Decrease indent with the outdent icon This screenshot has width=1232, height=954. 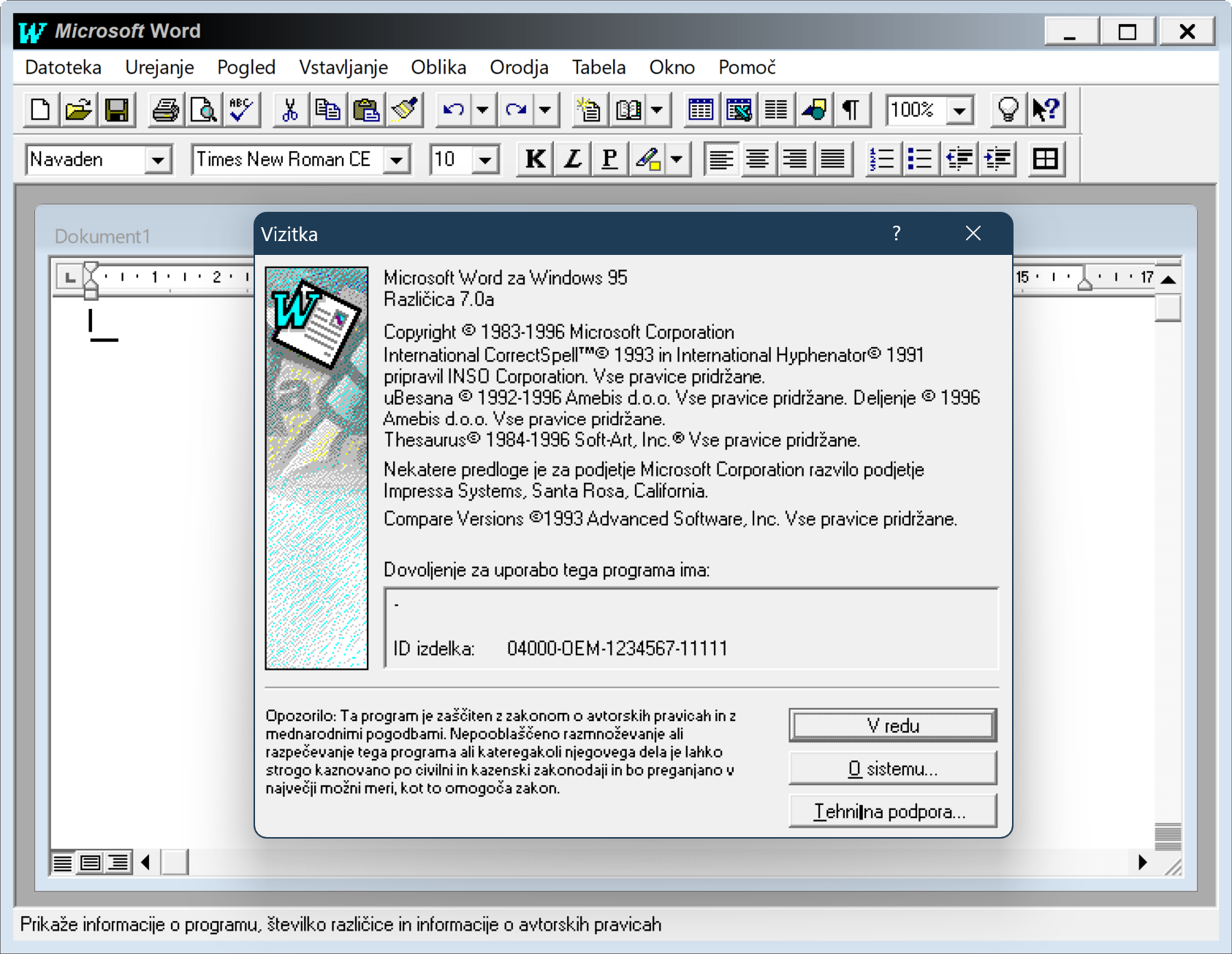[959, 159]
